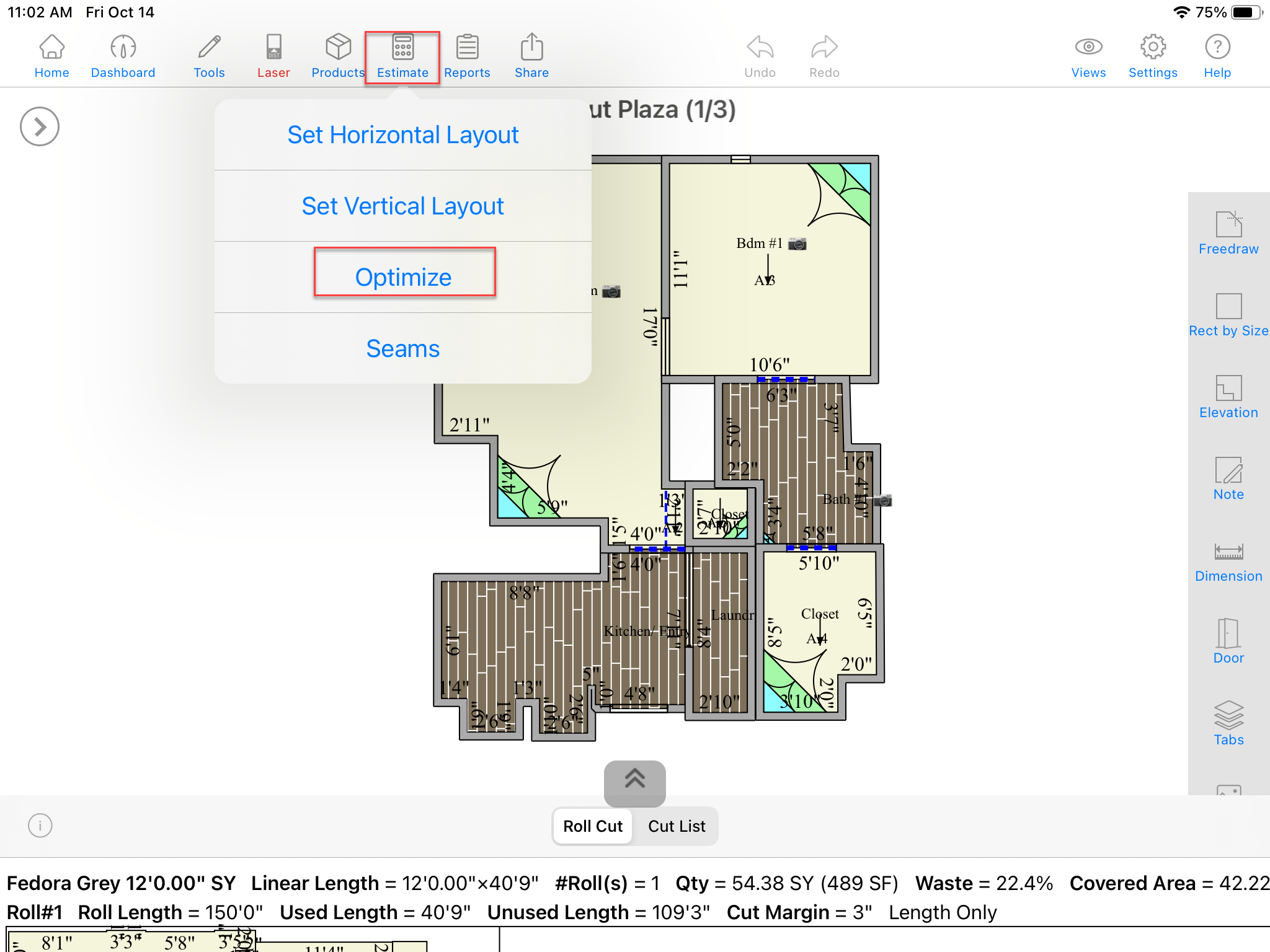Select the Freedraw tool
This screenshot has height=952, width=1270.
pos(1228,233)
